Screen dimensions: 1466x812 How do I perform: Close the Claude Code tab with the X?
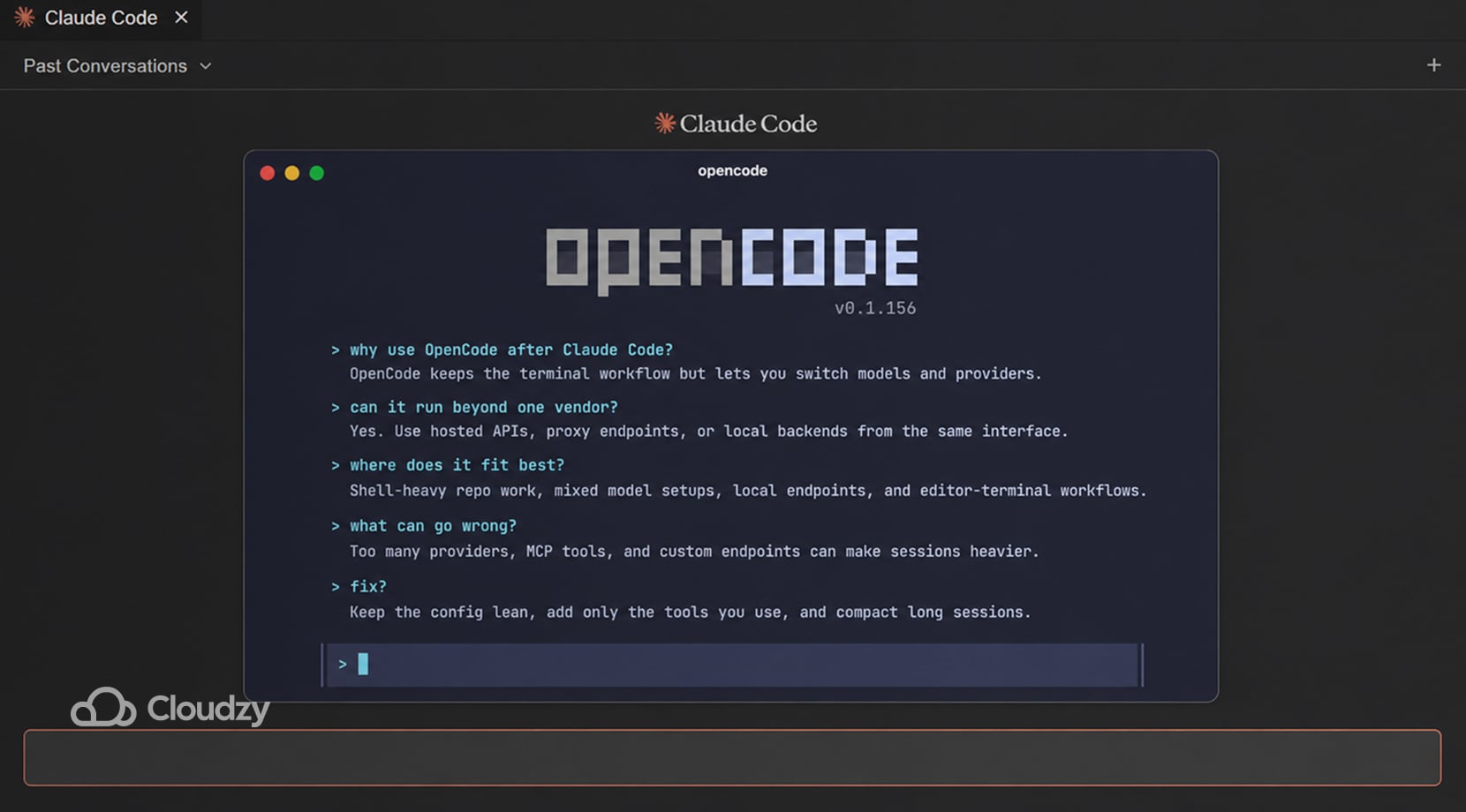click(180, 17)
